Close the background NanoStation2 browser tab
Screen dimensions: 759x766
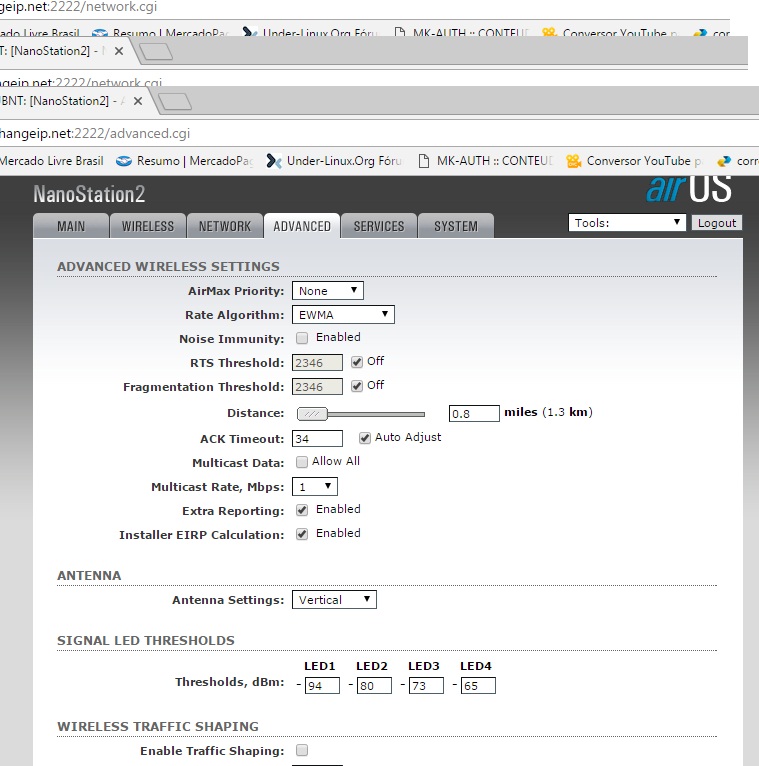tap(119, 51)
